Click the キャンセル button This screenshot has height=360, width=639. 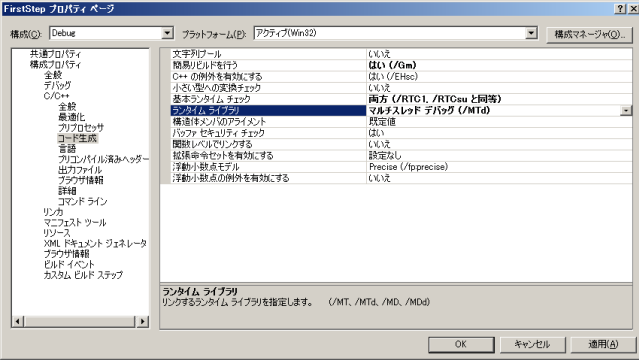pos(532,344)
